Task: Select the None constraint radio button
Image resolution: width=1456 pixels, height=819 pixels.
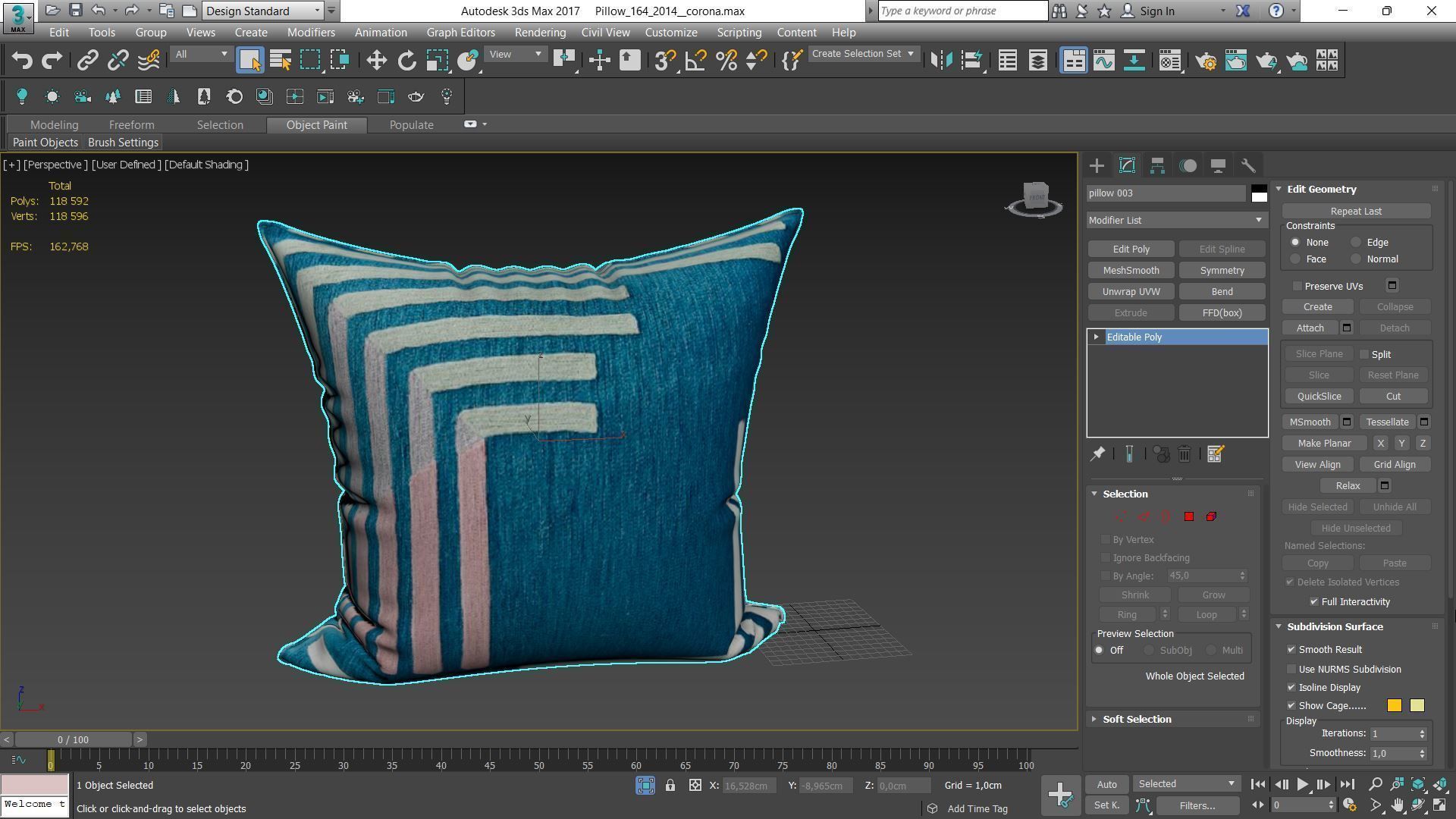Action: pyautogui.click(x=1295, y=243)
